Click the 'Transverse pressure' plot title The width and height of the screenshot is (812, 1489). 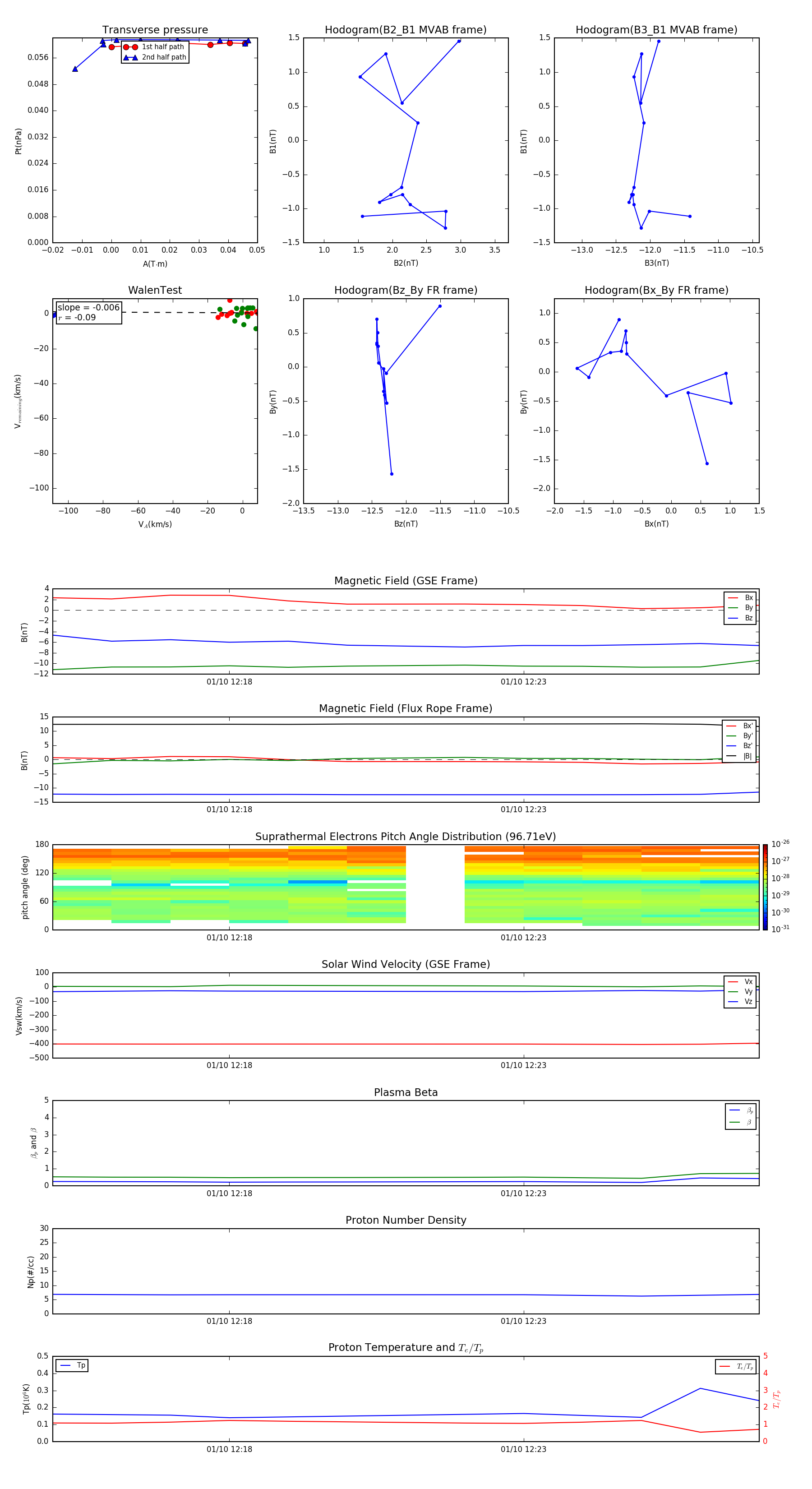(x=155, y=30)
